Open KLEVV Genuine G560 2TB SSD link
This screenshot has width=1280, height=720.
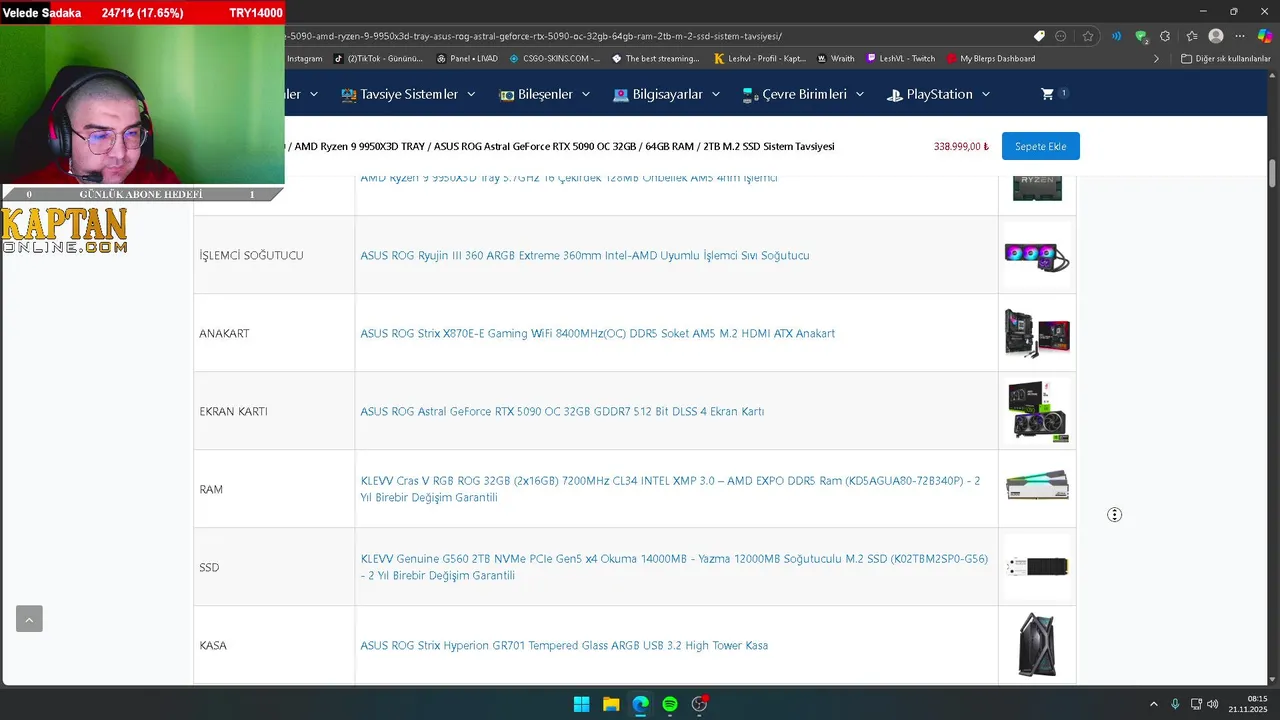(x=674, y=567)
